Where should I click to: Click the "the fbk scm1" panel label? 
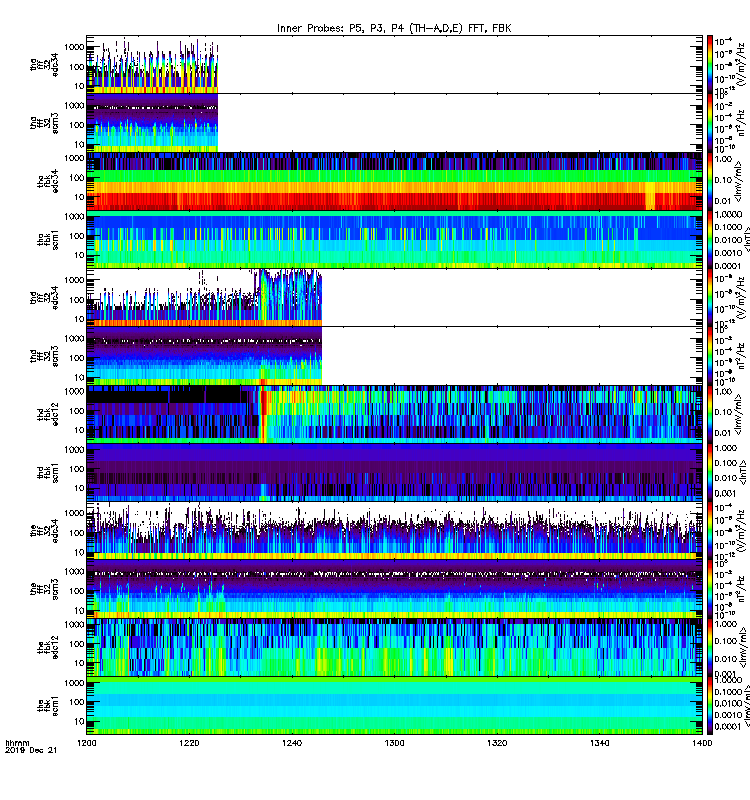[48, 706]
